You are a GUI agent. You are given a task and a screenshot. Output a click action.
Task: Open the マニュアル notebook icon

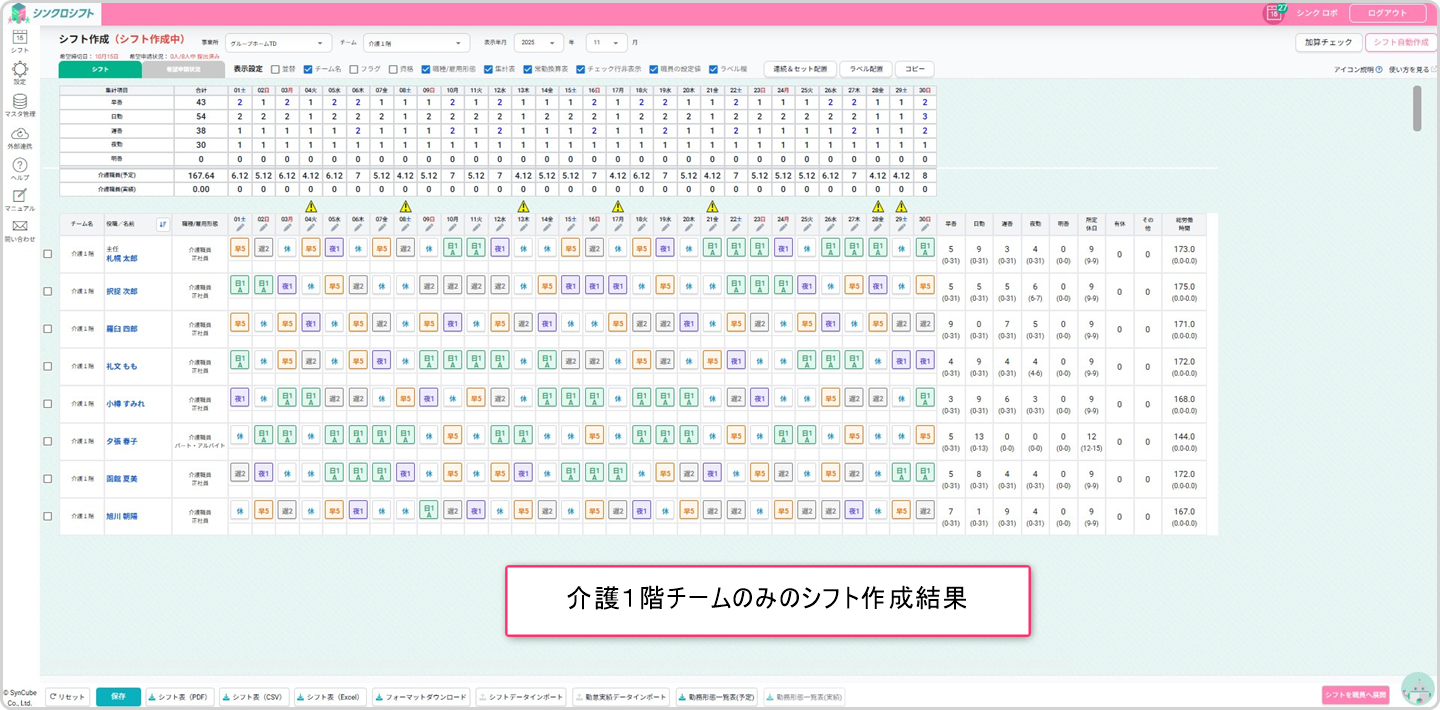[19, 196]
